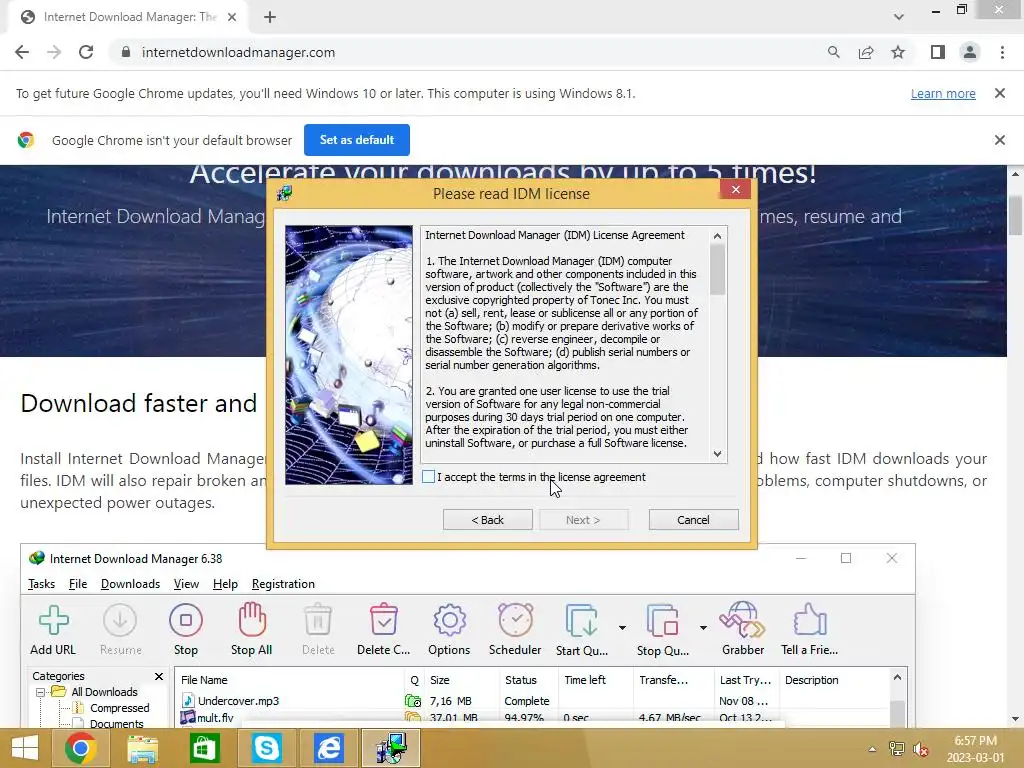
Task: Click the Back button in IDM license dialog
Action: 487,520
